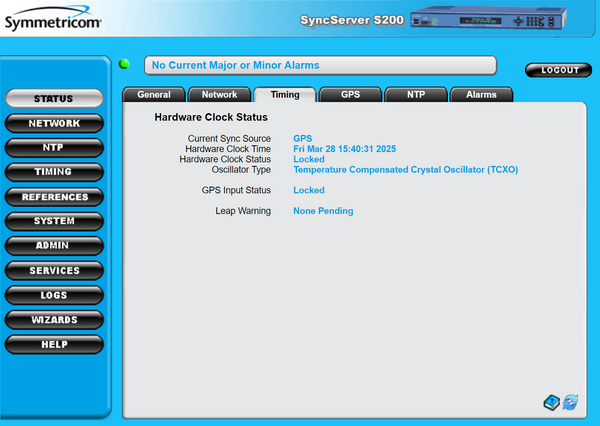The image size is (600, 426).
Task: Open the SERVICES sidebar menu
Action: pyautogui.click(x=53, y=271)
